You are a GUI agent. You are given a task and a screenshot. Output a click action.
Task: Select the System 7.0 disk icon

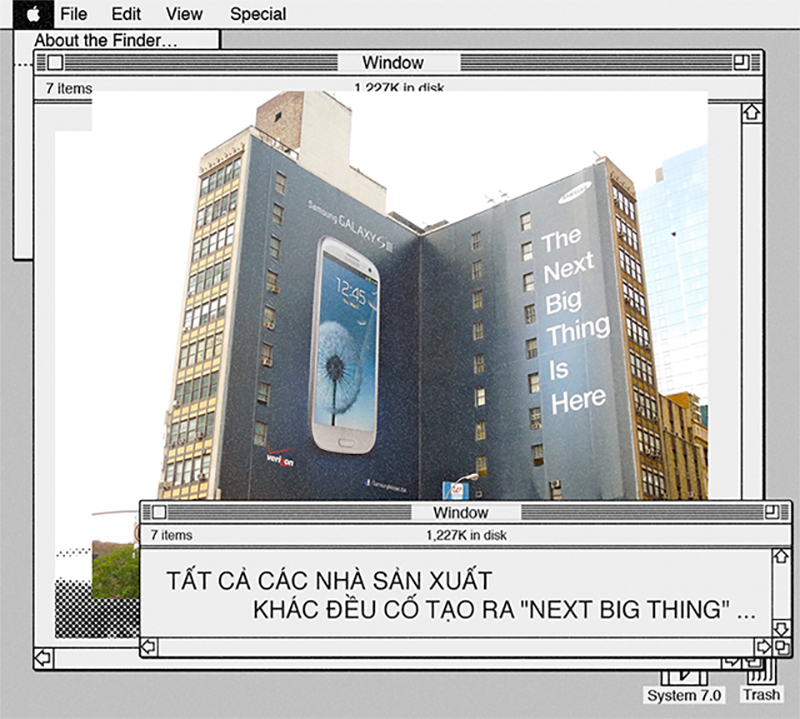point(685,680)
